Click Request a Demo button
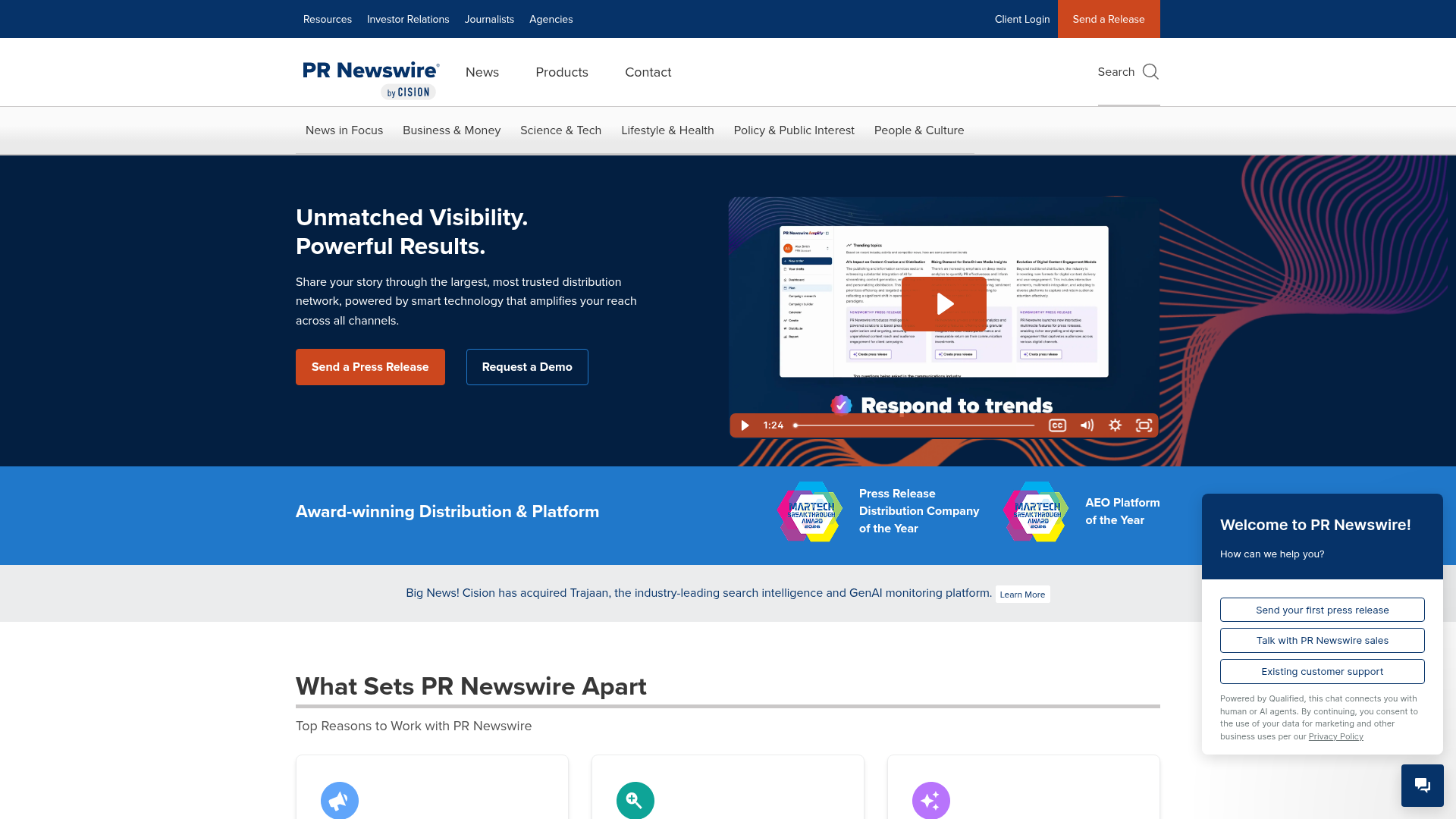 coord(527,367)
